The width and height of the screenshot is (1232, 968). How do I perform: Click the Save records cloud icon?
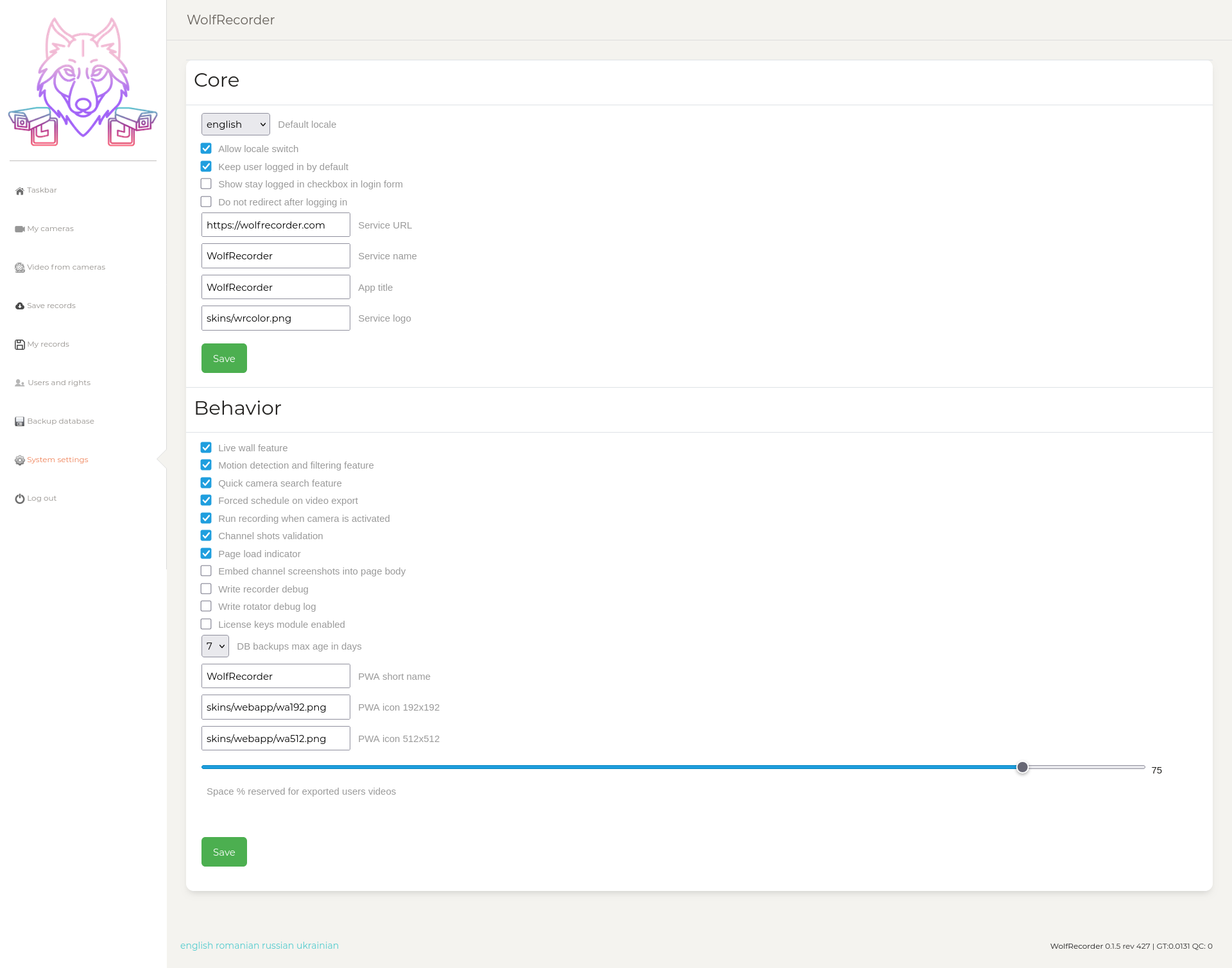click(20, 306)
